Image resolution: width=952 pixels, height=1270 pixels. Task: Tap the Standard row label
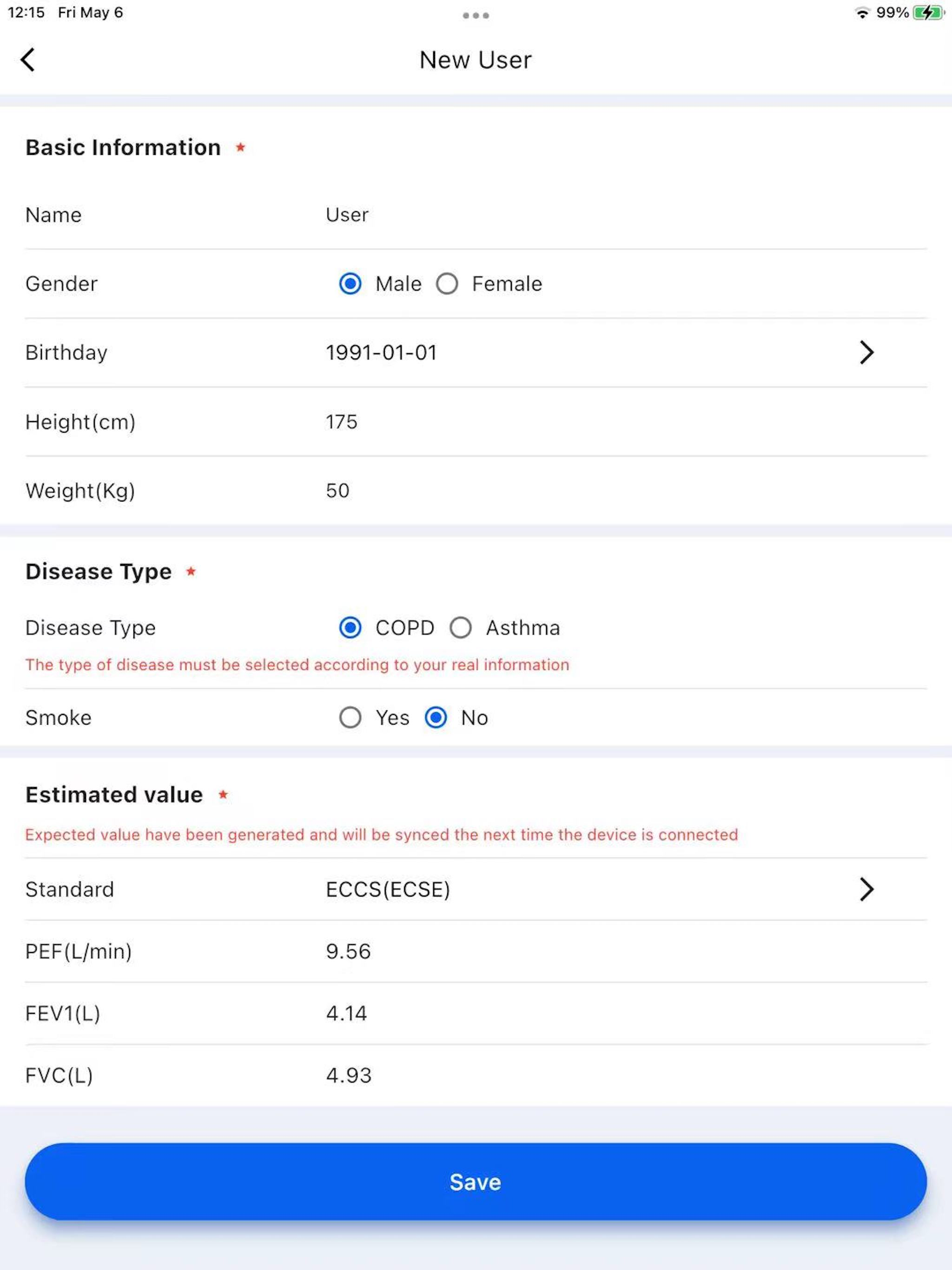(69, 889)
